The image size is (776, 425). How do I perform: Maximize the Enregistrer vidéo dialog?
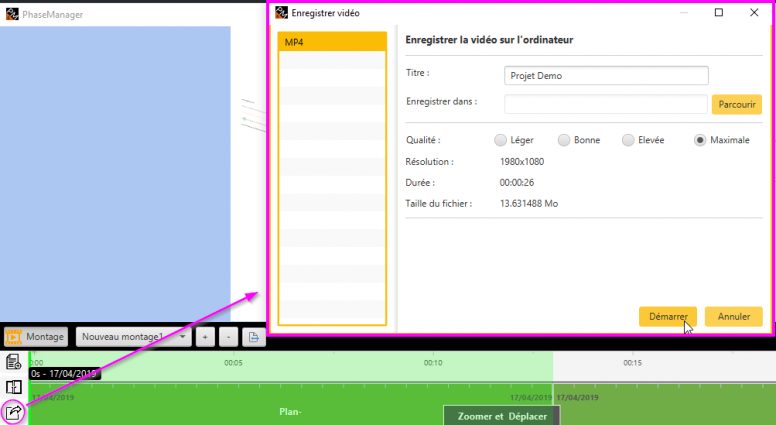point(719,13)
